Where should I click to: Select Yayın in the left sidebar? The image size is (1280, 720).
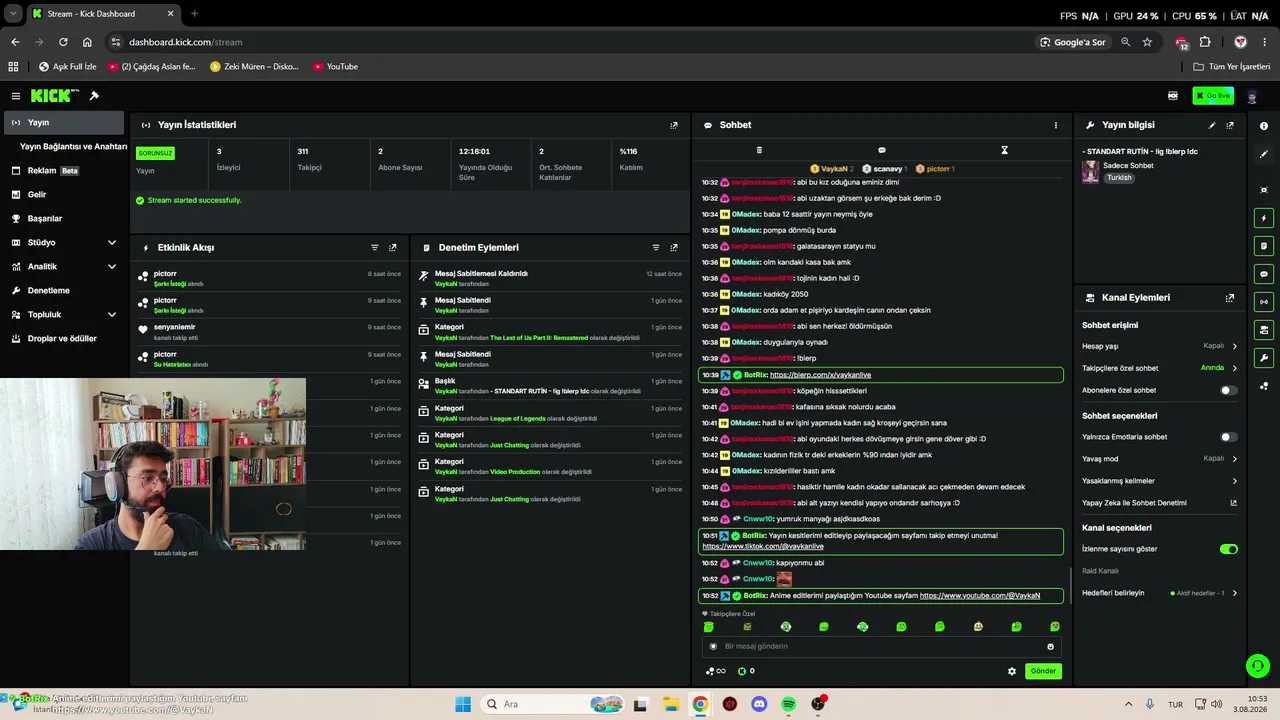(x=62, y=122)
